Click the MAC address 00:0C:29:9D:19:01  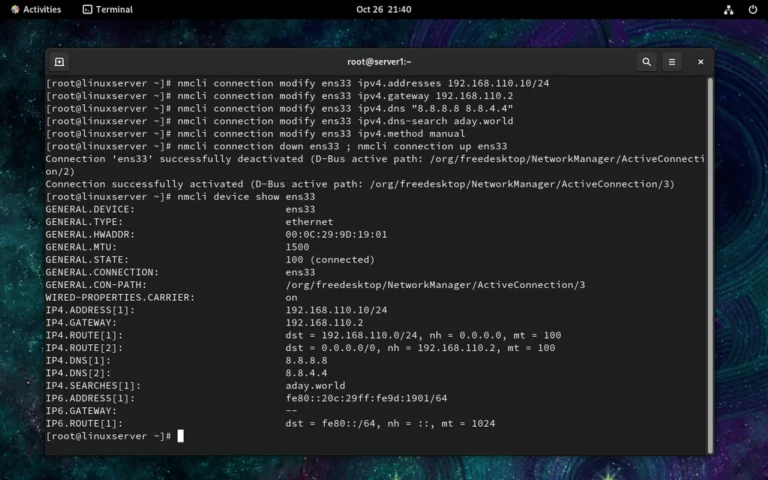point(336,234)
